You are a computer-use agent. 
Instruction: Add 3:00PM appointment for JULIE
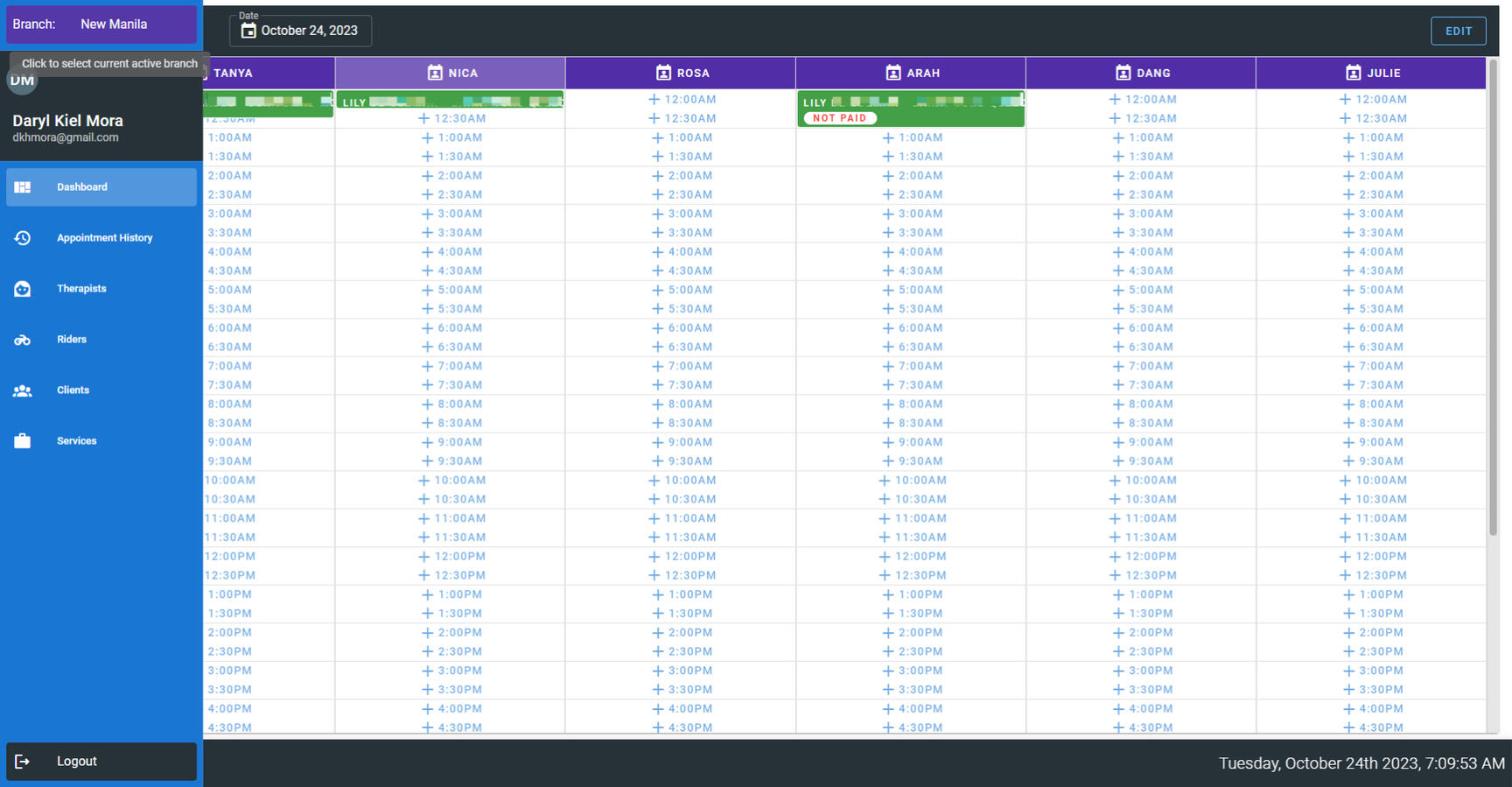tap(1372, 671)
